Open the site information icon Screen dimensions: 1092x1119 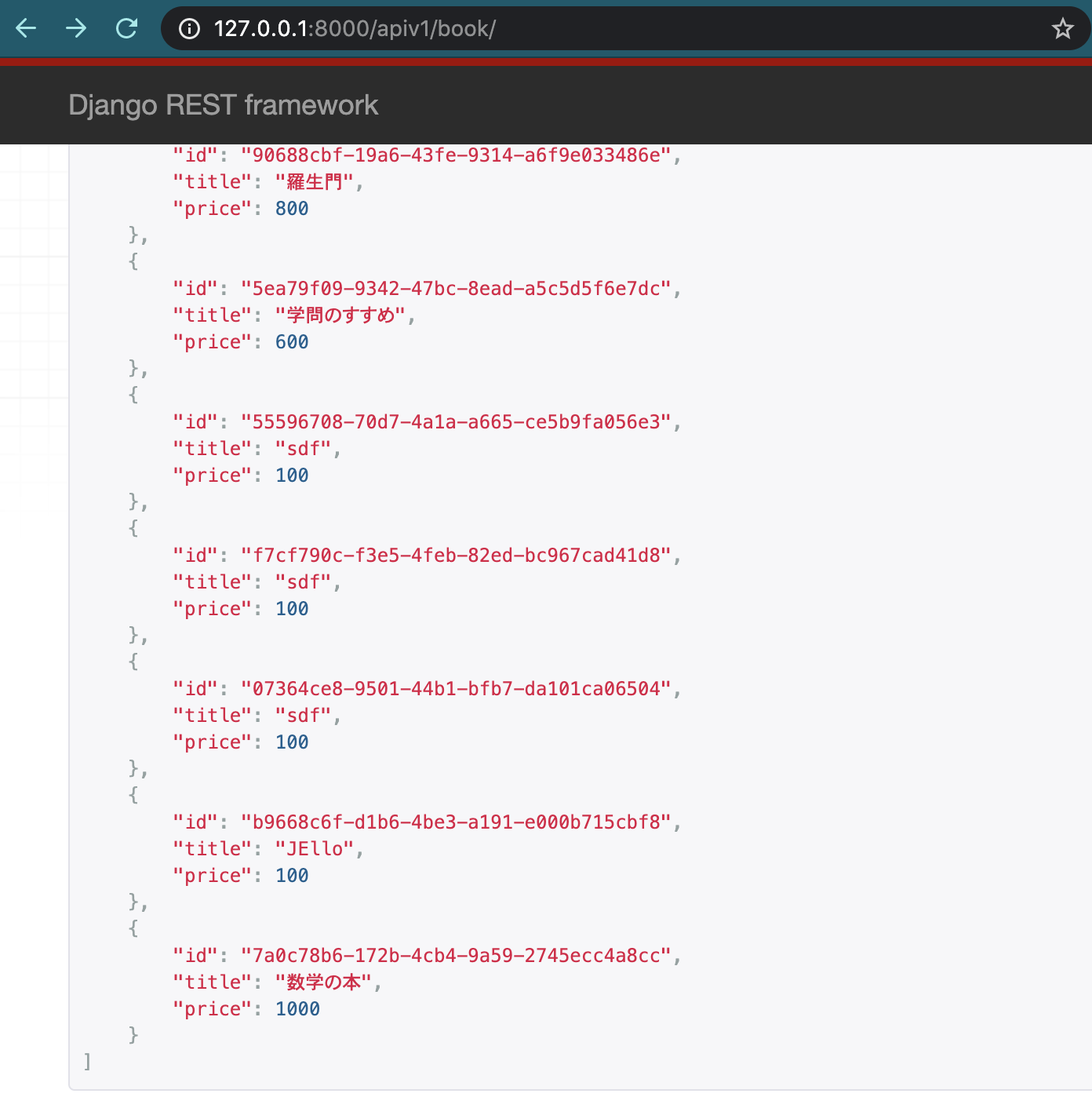189,29
